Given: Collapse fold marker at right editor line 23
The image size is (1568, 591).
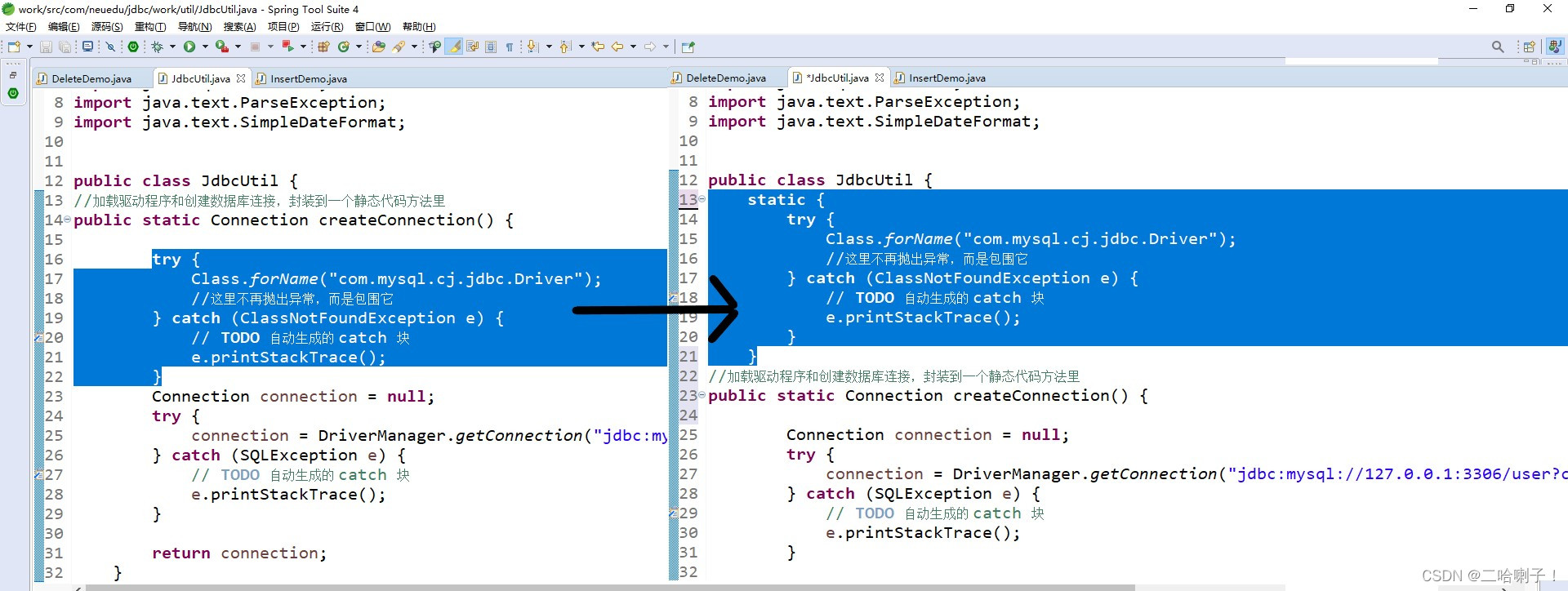Looking at the screenshot, I should pyautogui.click(x=702, y=395).
